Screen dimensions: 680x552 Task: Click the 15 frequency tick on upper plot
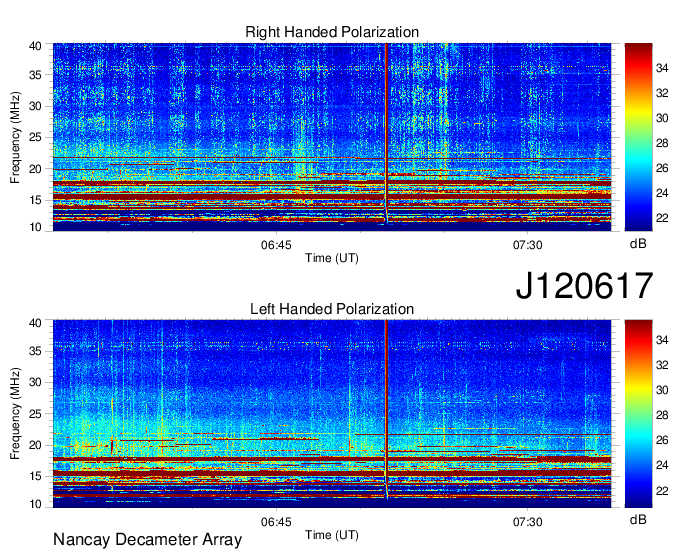(x=35, y=200)
